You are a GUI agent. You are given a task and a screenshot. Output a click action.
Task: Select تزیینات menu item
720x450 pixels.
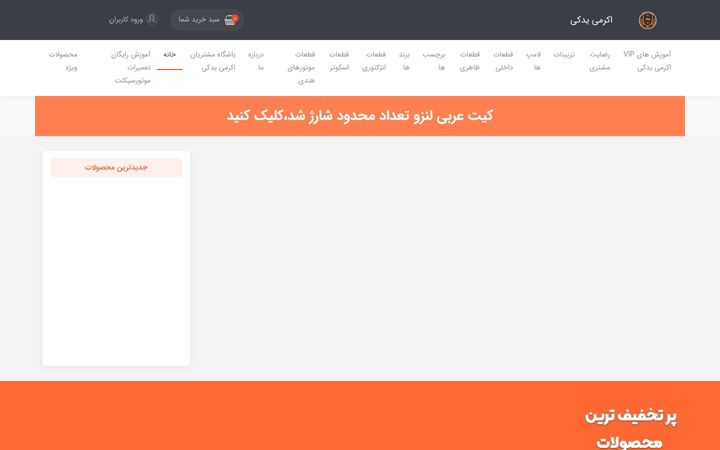click(563, 54)
